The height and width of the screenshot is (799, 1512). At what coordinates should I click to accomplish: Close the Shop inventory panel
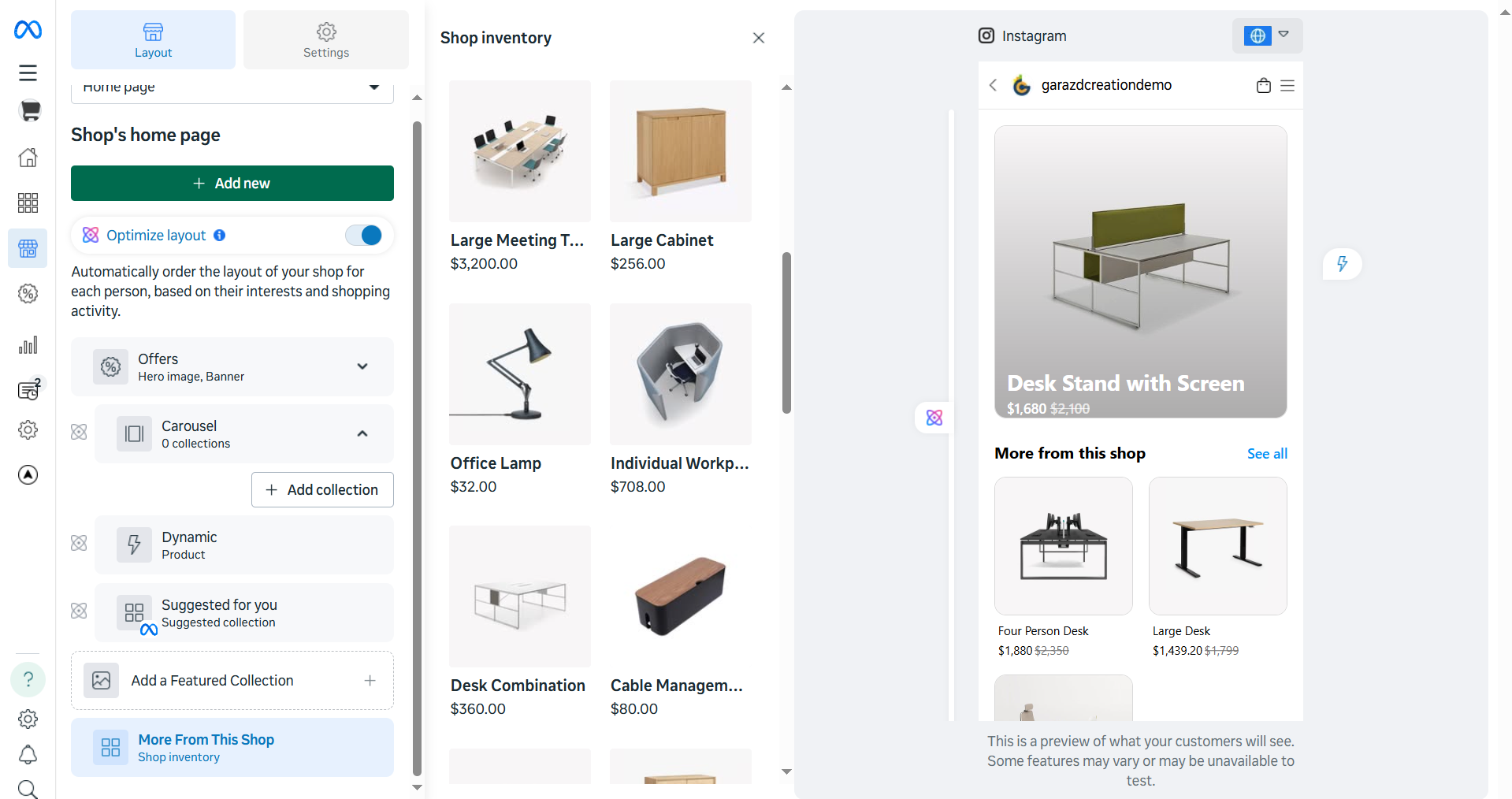(759, 38)
